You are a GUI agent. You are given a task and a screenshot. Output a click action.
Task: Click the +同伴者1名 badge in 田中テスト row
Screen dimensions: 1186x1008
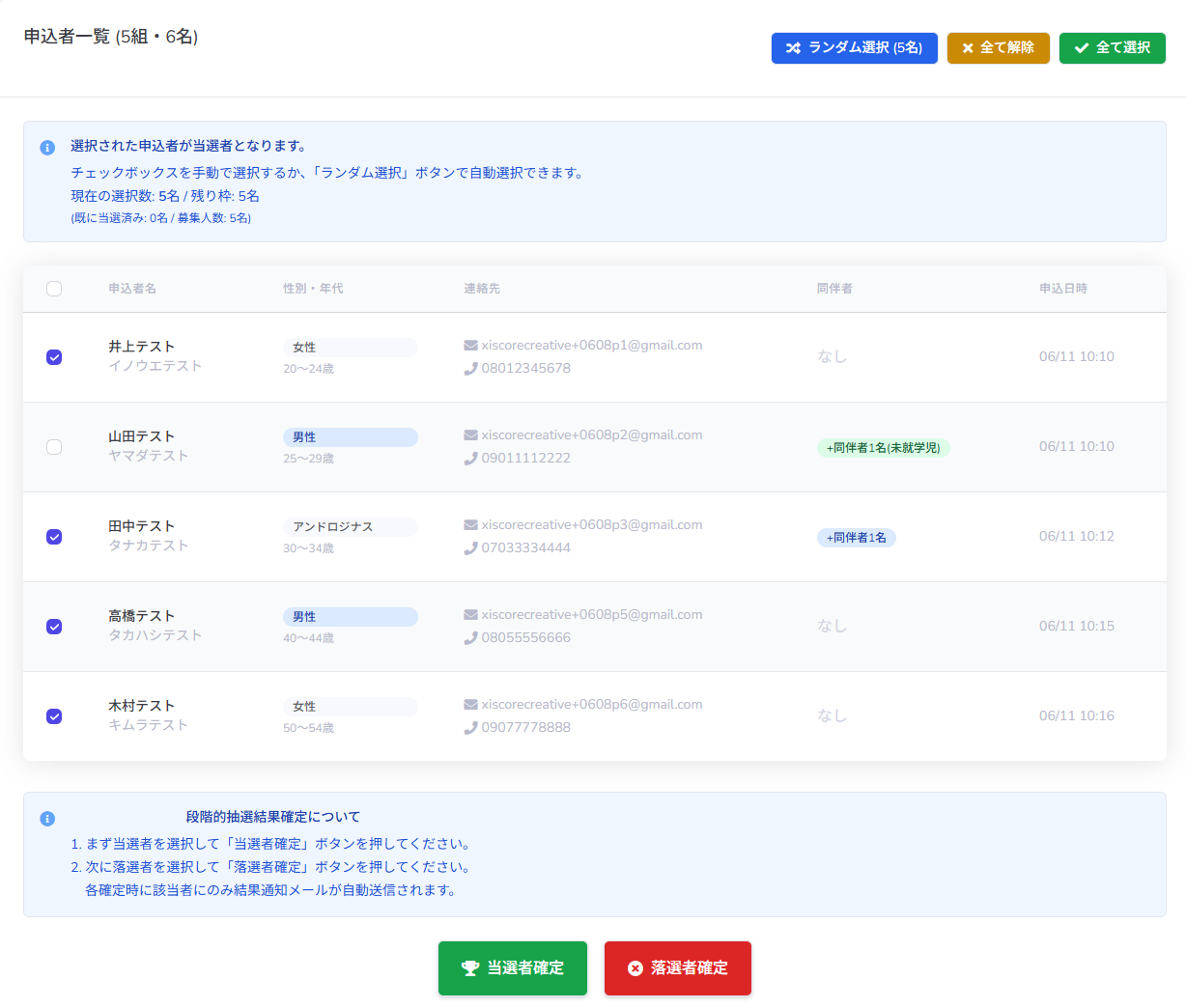[x=857, y=538]
